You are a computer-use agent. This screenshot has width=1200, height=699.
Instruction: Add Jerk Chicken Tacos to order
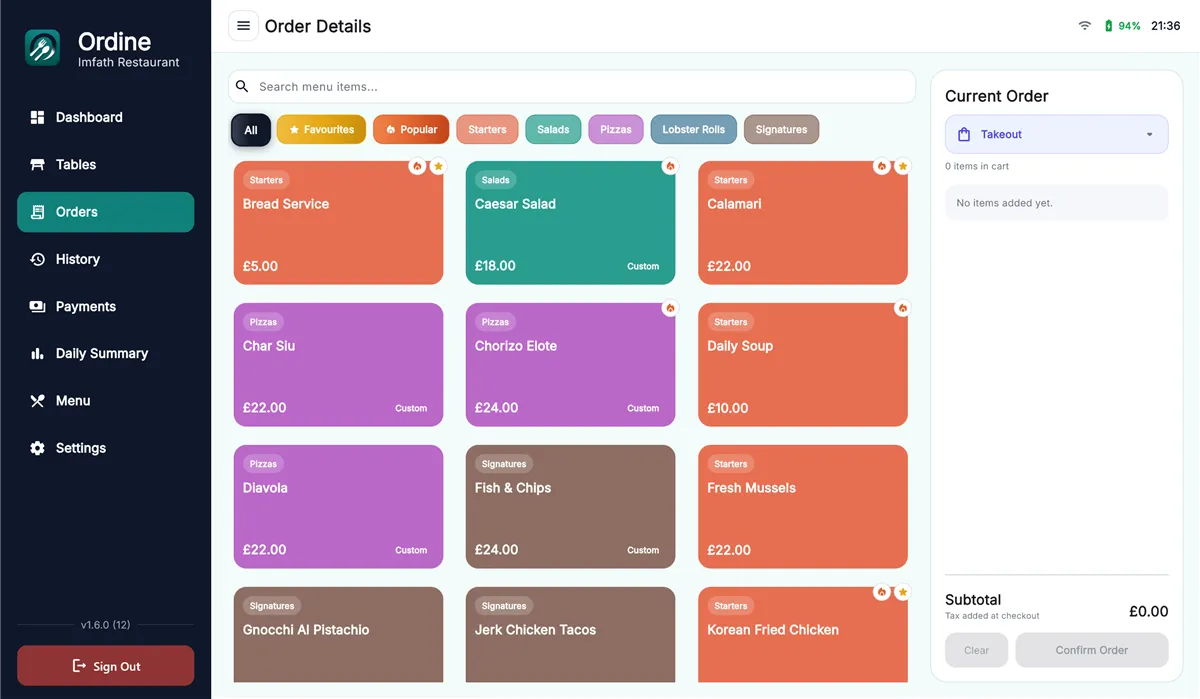tap(570, 635)
